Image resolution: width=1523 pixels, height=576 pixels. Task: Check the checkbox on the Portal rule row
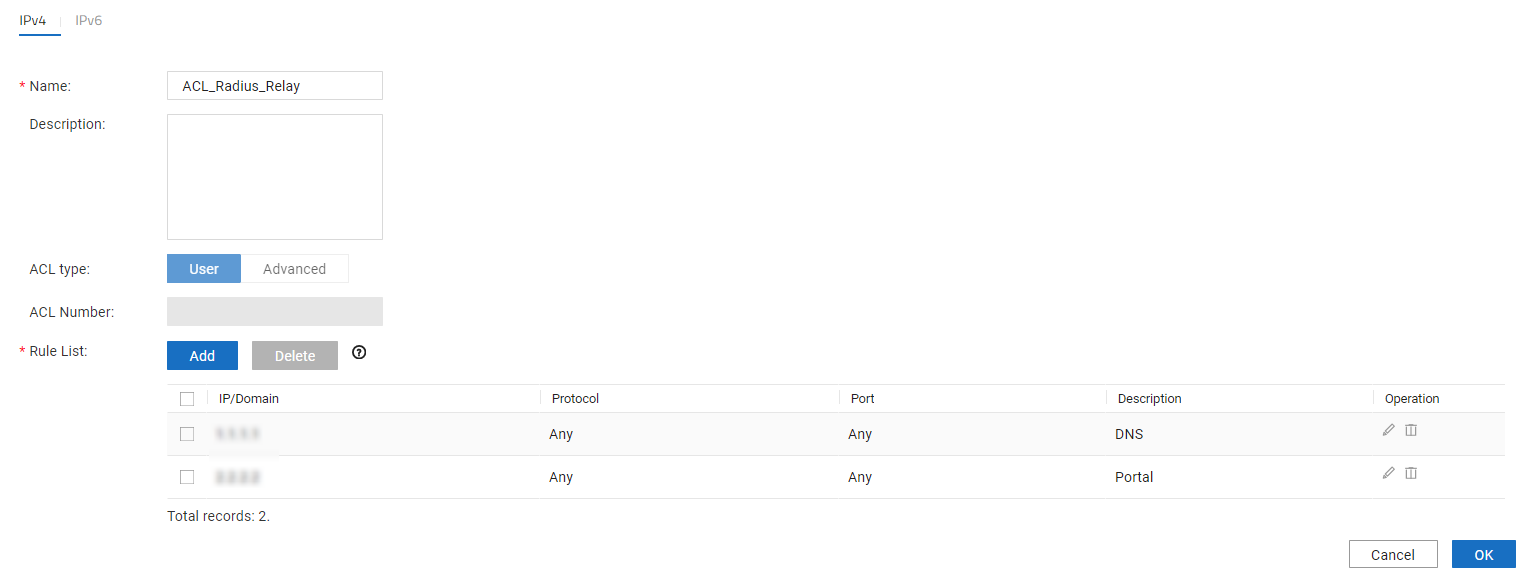187,476
